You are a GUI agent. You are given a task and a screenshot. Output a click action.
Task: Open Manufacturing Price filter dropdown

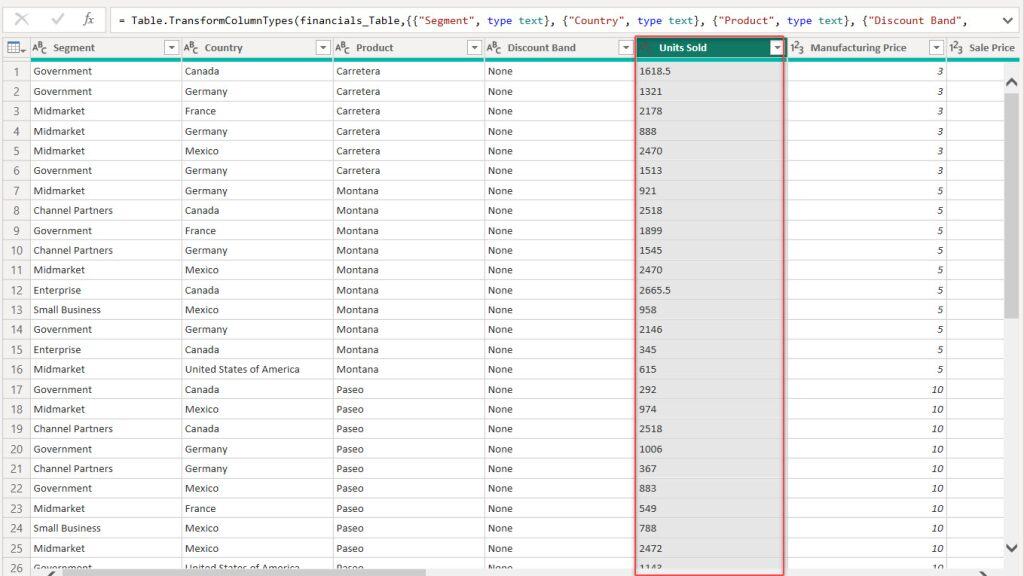(936, 48)
